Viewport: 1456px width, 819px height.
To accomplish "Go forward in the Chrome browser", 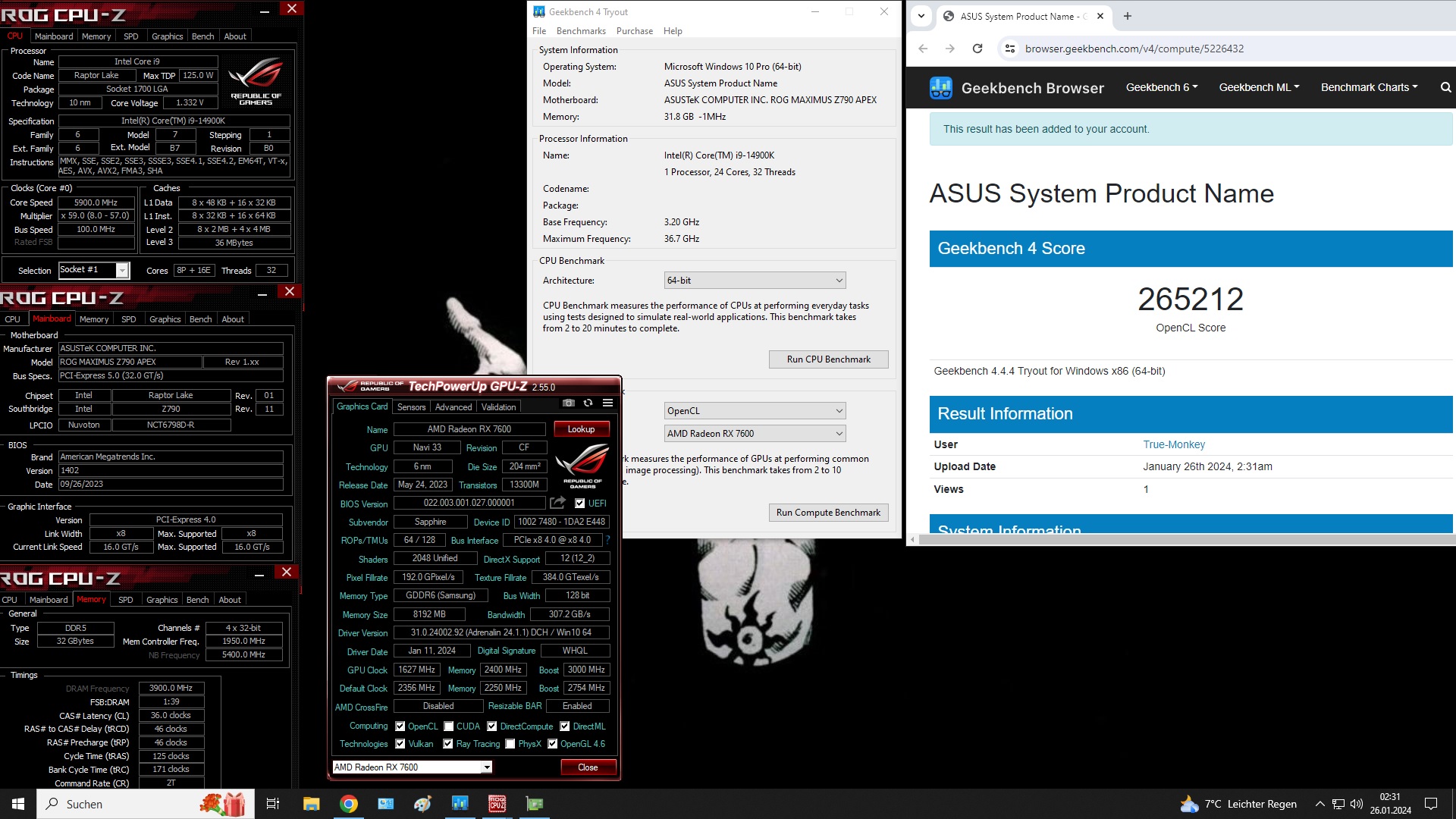I will tap(950, 49).
